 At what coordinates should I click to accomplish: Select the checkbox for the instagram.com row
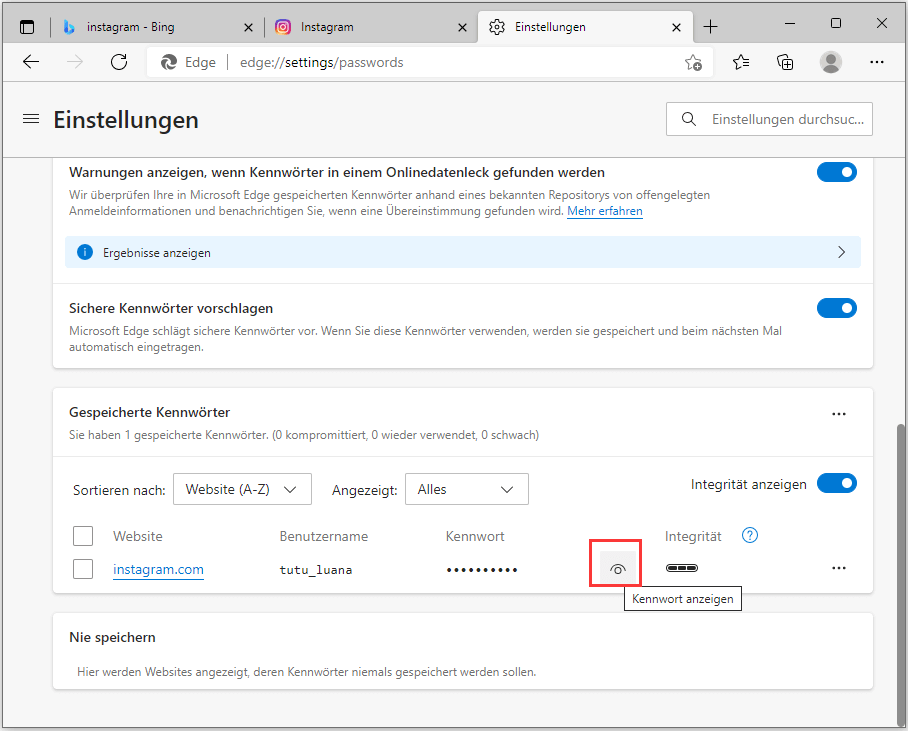[x=83, y=568]
